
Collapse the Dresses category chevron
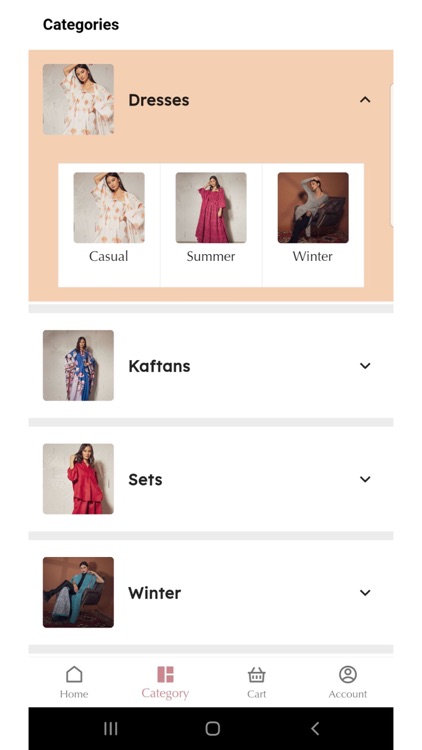pos(365,99)
